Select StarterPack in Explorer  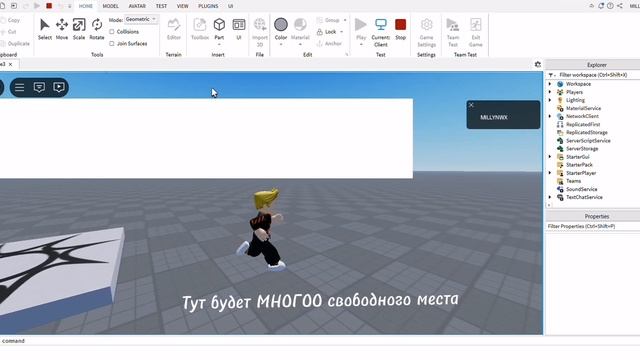579,165
